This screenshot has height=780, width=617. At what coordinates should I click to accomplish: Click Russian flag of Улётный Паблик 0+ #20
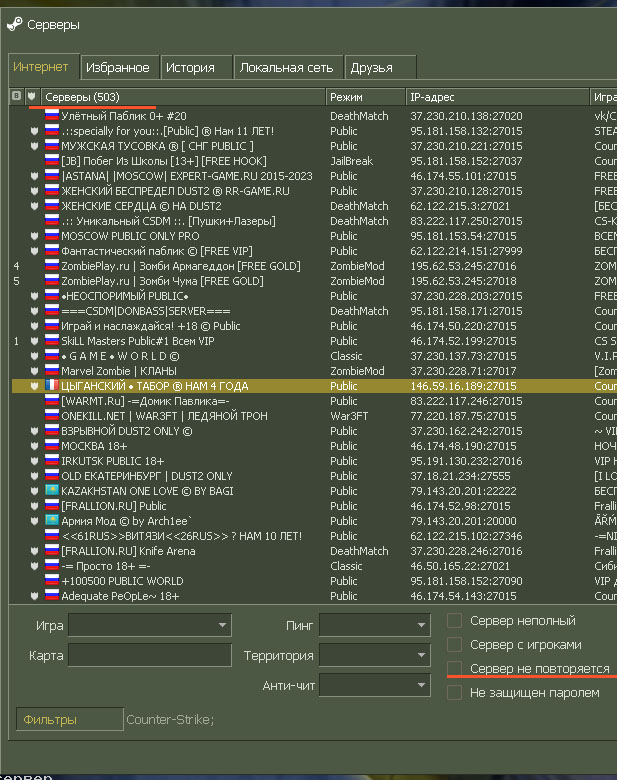[52, 115]
